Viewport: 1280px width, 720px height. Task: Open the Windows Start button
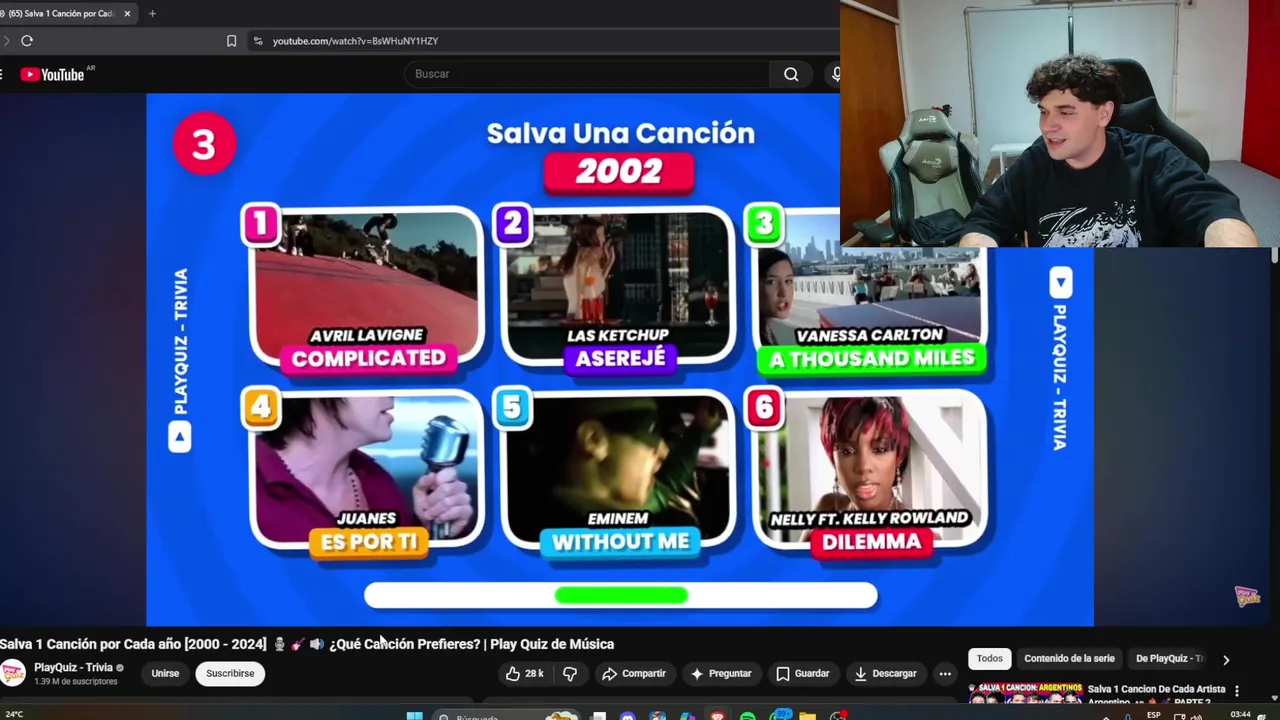414,716
